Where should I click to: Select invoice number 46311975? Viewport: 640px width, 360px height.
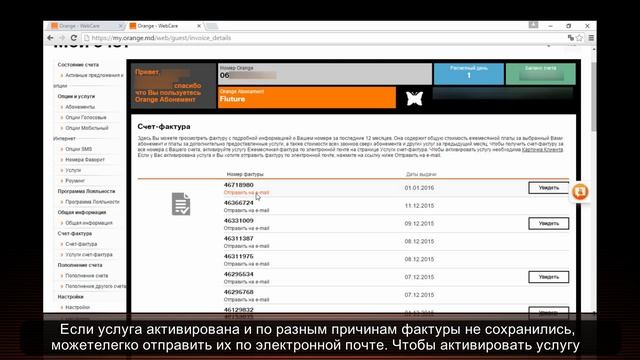coord(238,256)
